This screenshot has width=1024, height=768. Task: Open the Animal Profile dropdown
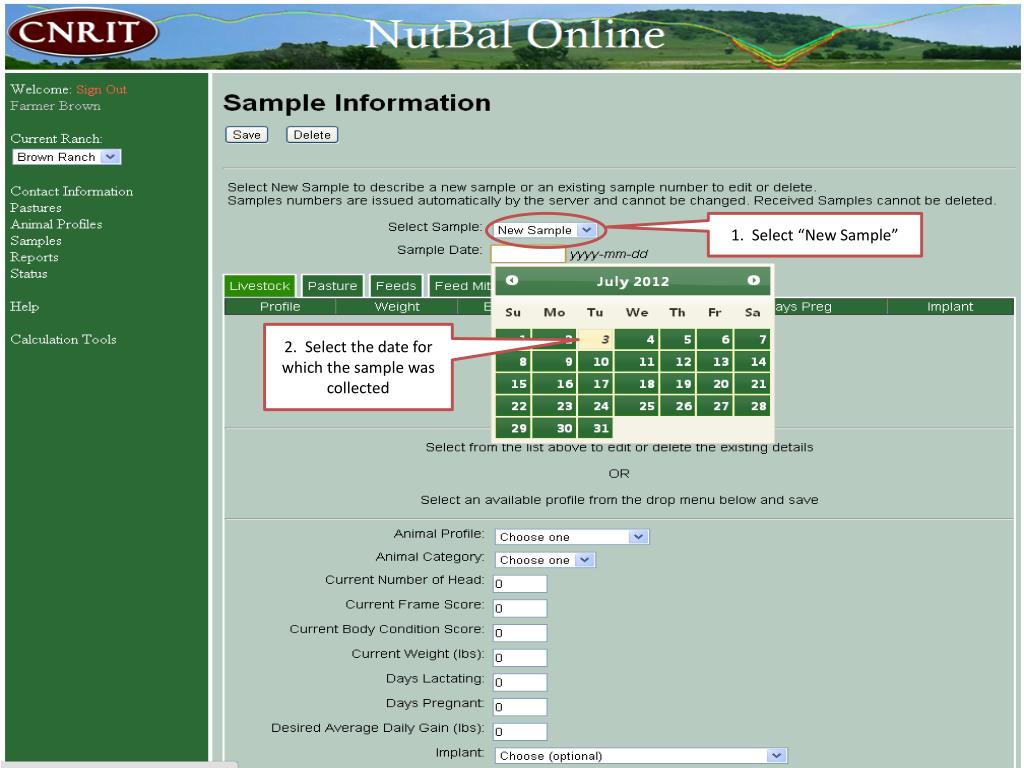point(571,537)
